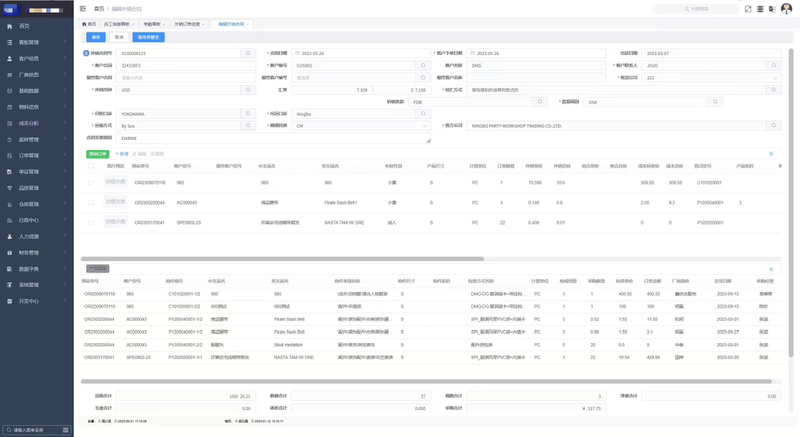Click the white cancel button beside save

(119, 37)
